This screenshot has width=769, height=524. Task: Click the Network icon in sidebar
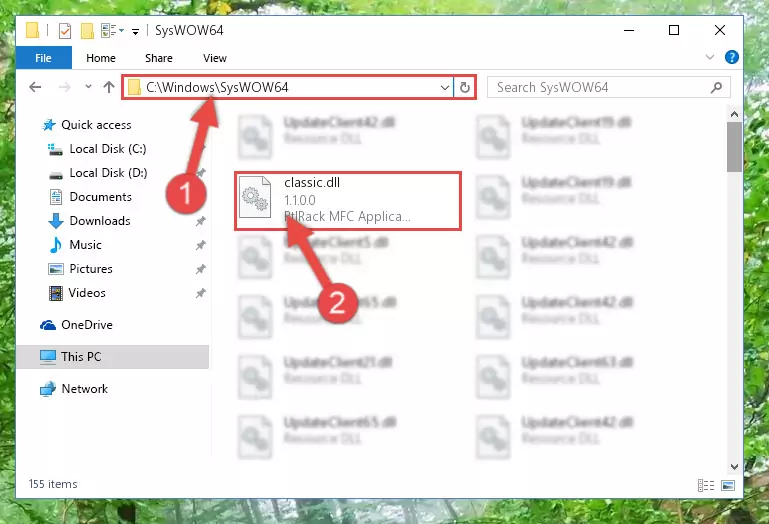(48, 389)
